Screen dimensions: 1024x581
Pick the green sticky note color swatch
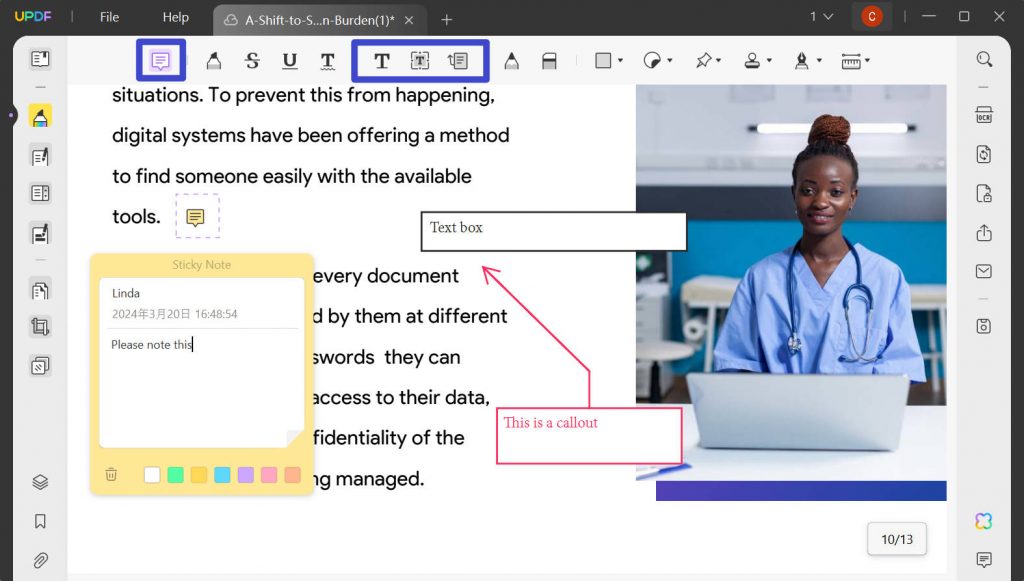pos(175,475)
